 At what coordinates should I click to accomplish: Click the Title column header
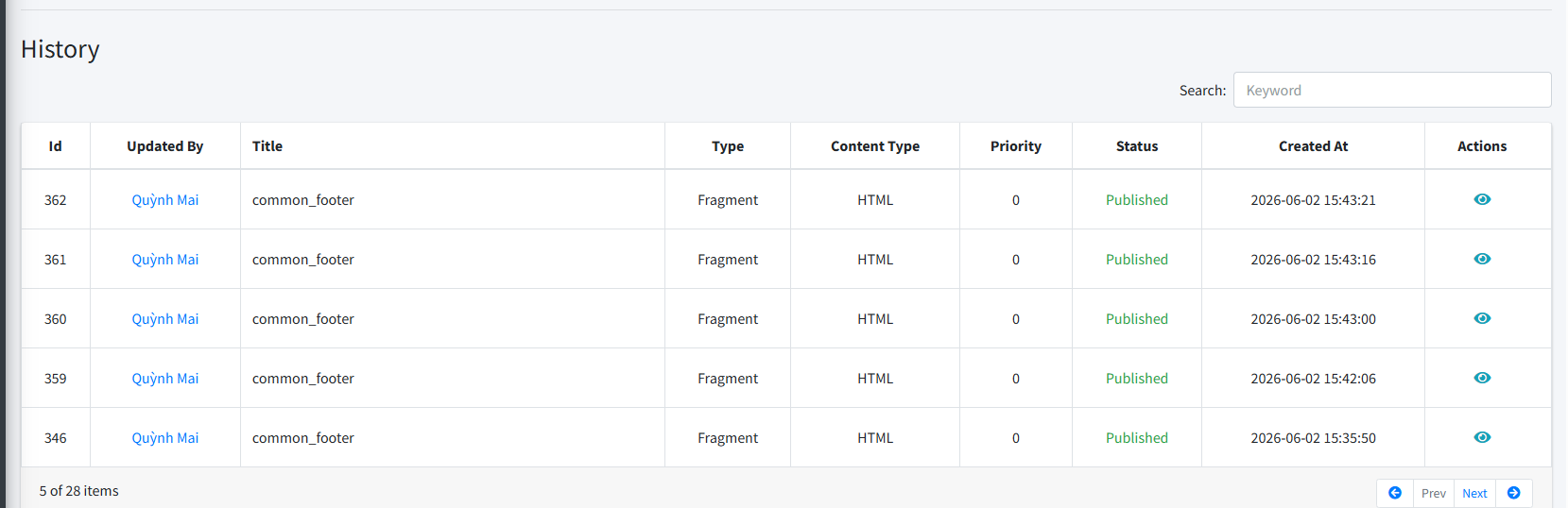(453, 146)
